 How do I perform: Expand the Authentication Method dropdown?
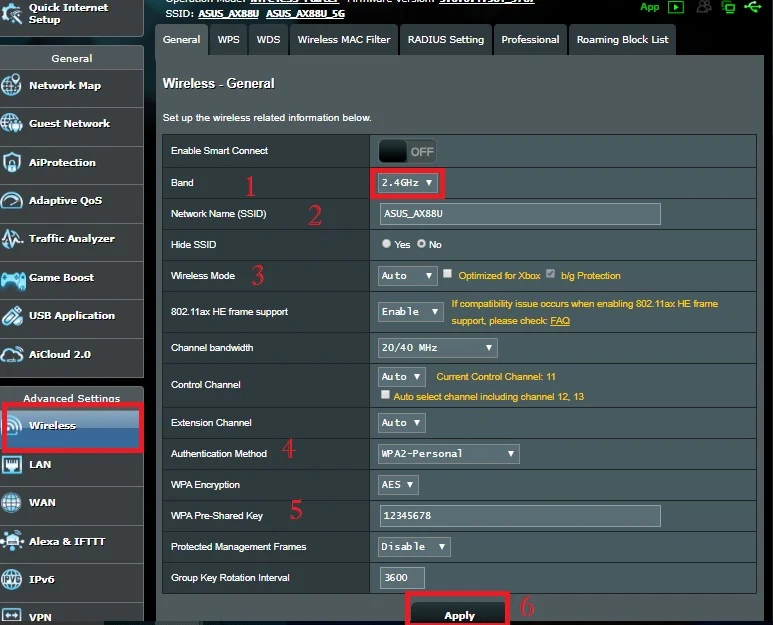pos(448,454)
